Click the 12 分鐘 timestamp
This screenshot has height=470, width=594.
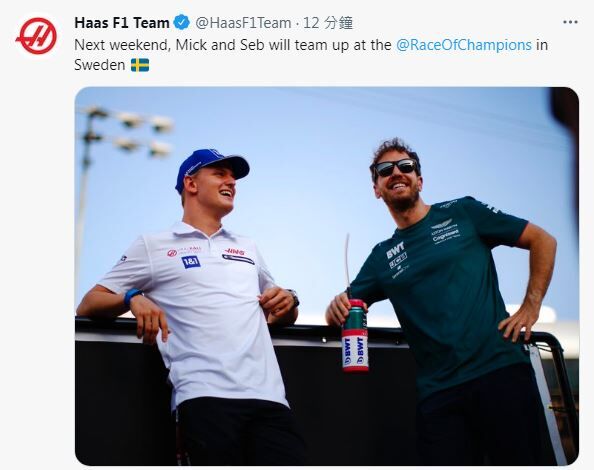328,23
